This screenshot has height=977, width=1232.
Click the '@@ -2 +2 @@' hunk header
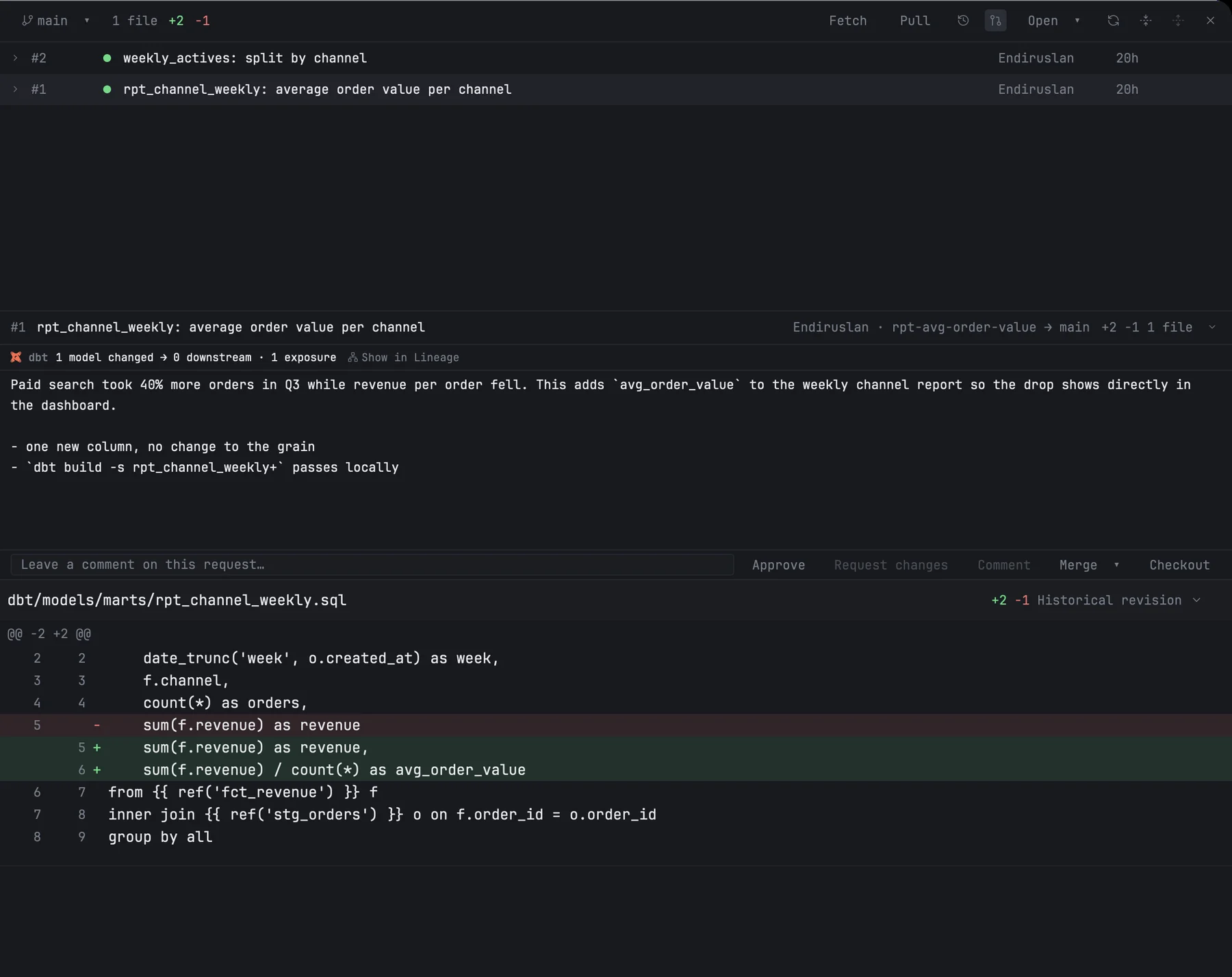[x=49, y=634]
